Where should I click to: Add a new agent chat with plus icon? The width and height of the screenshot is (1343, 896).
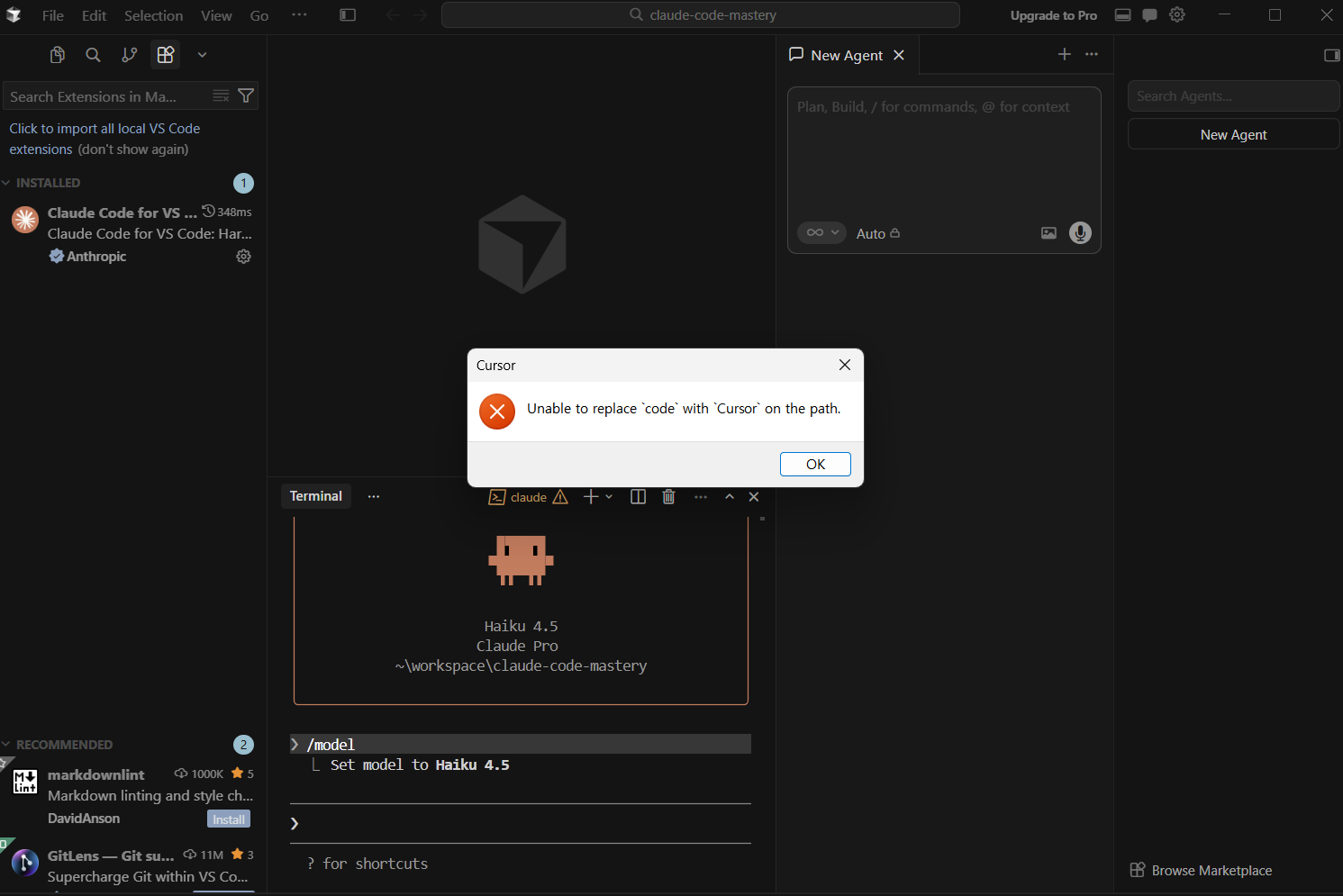pyautogui.click(x=1065, y=54)
